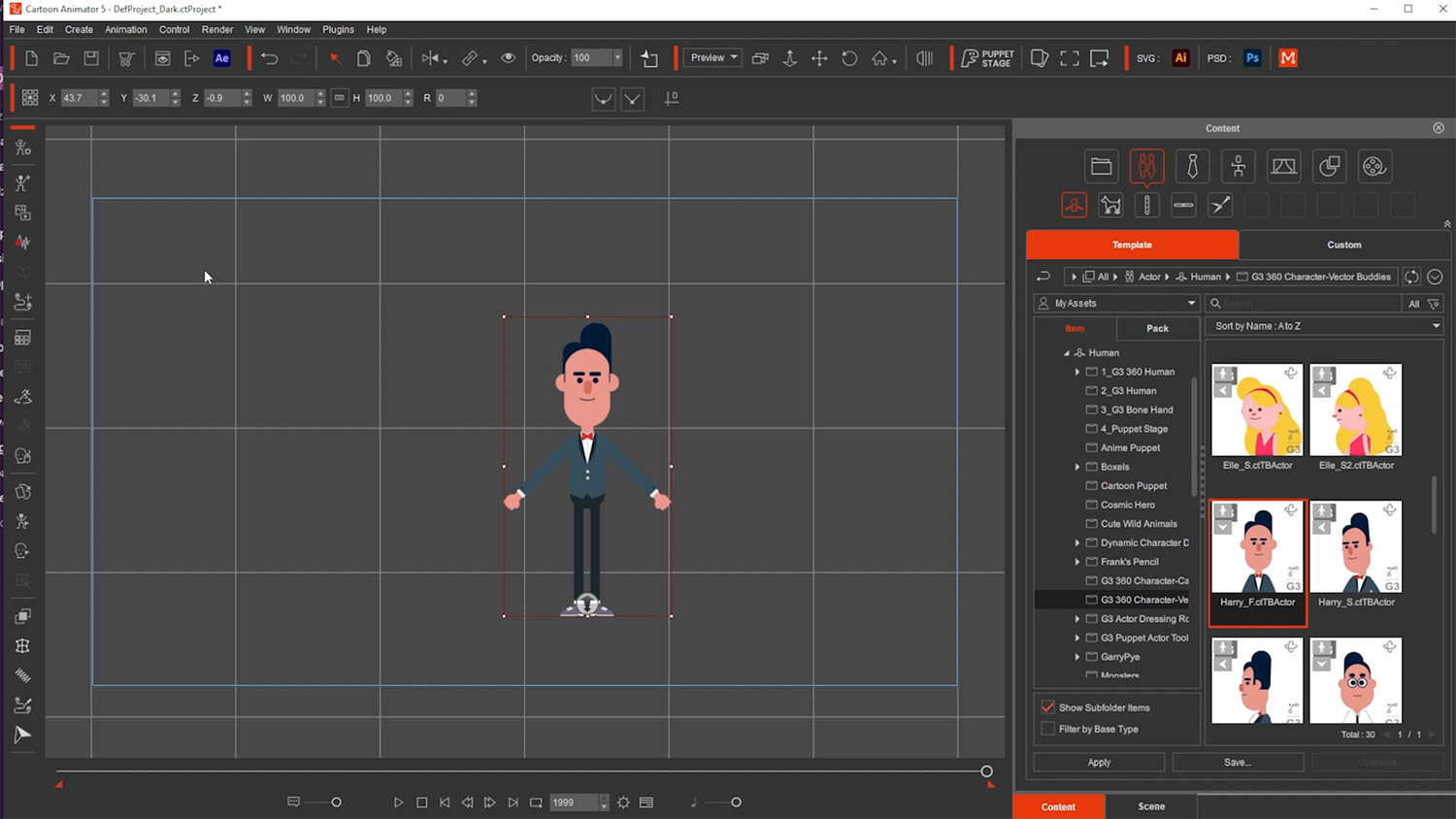This screenshot has height=819, width=1456.
Task: Launch the Photoshop PSD editor icon
Action: click(x=1252, y=58)
